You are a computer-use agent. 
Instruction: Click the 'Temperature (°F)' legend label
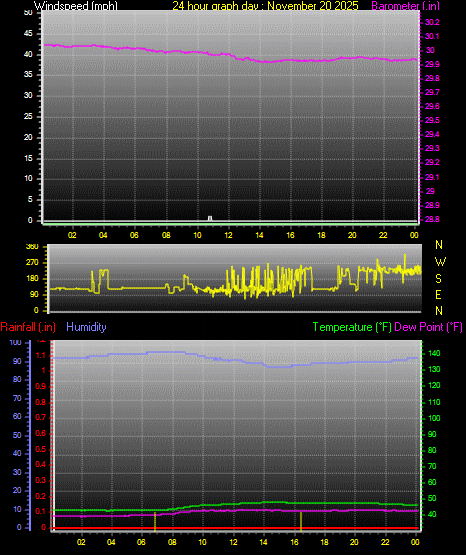click(352, 327)
